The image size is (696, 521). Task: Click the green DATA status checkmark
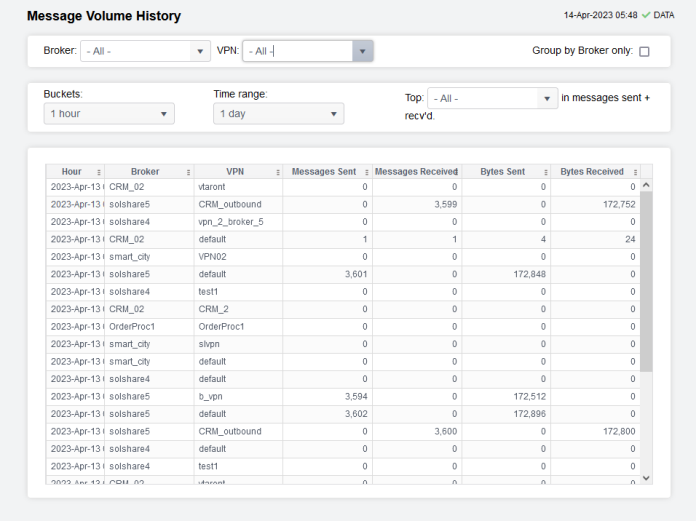646,15
